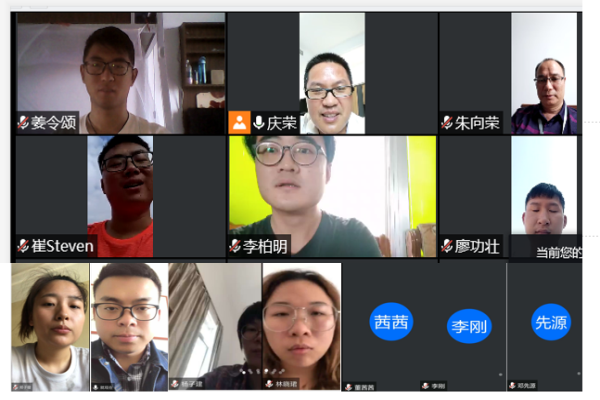This screenshot has width=600, height=400.
Task: Click the orange host person icon beside 庆荣
Action: pos(240,122)
